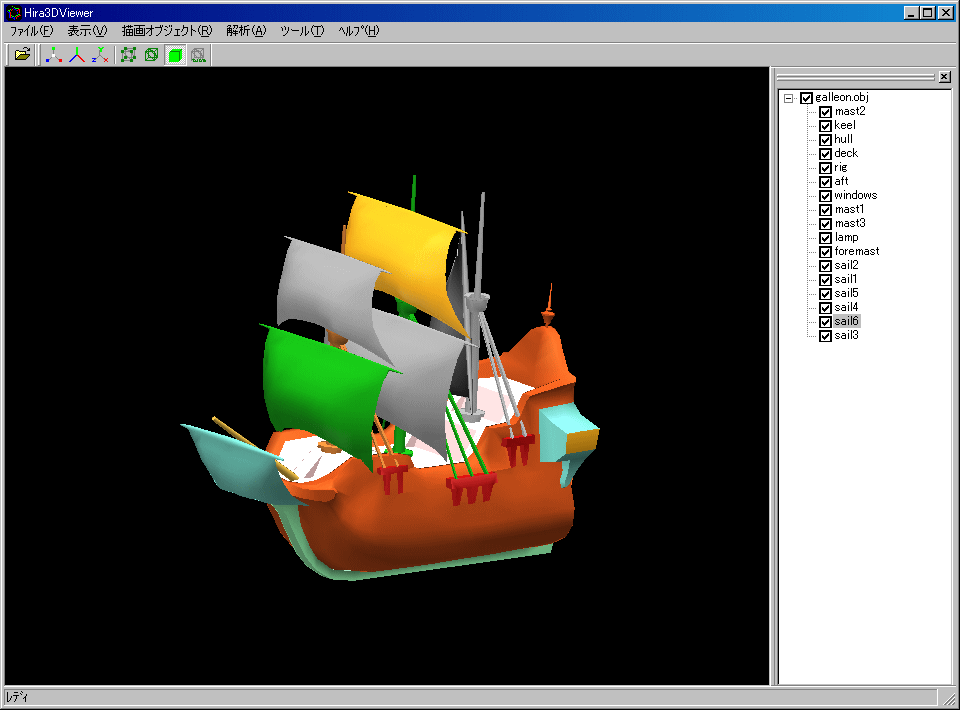Image resolution: width=960 pixels, height=710 pixels.
Task: Select the rig tree label
Action: (841, 168)
